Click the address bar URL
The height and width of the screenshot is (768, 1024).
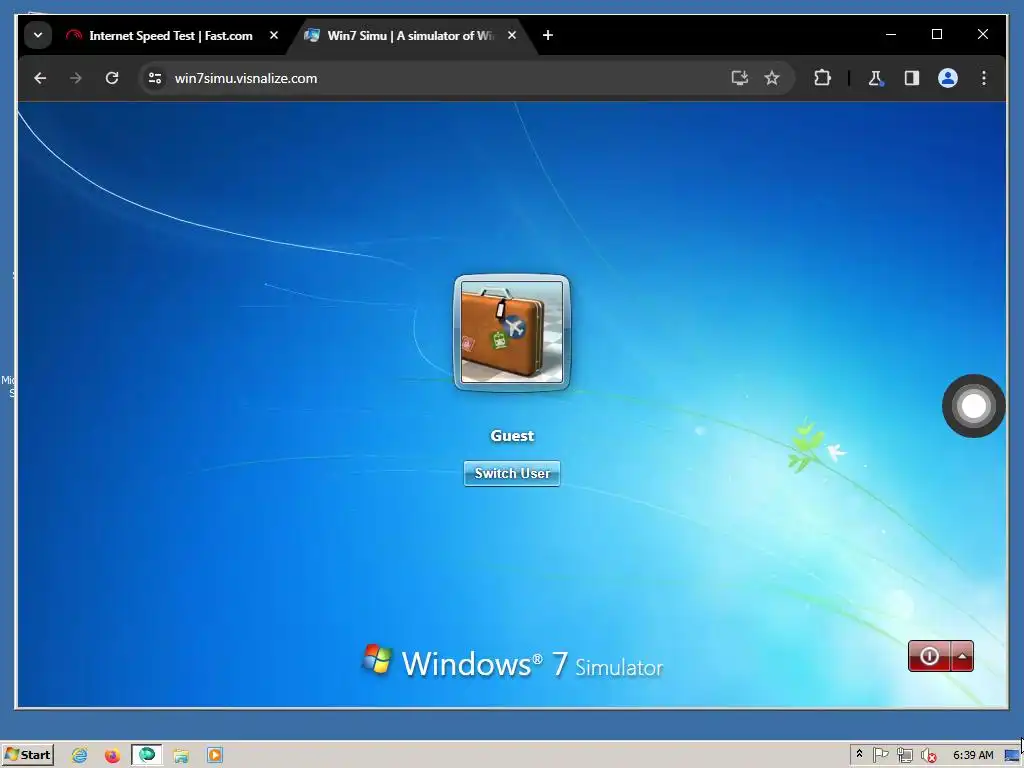[246, 78]
